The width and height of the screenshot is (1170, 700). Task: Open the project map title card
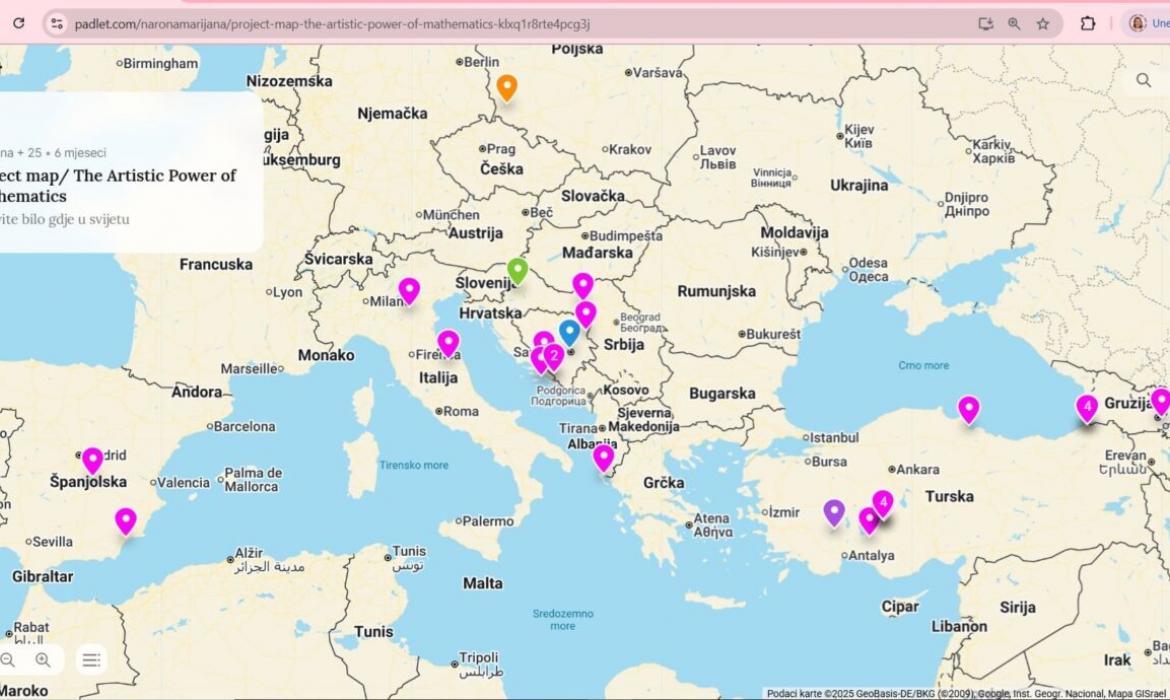coord(130,185)
